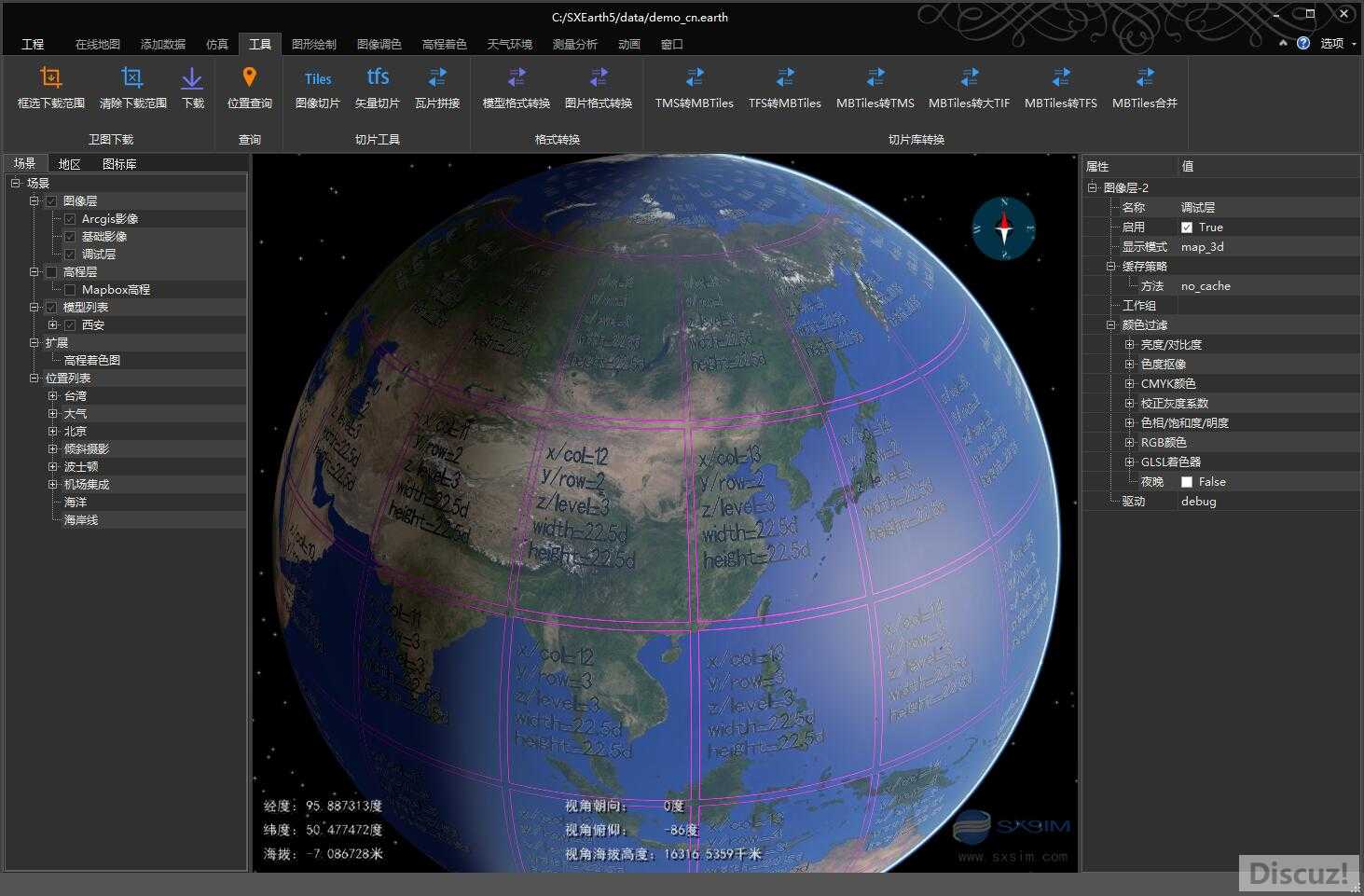Image resolution: width=1364 pixels, height=896 pixels.
Task: Click the compass in globe view
Action: point(1004,228)
